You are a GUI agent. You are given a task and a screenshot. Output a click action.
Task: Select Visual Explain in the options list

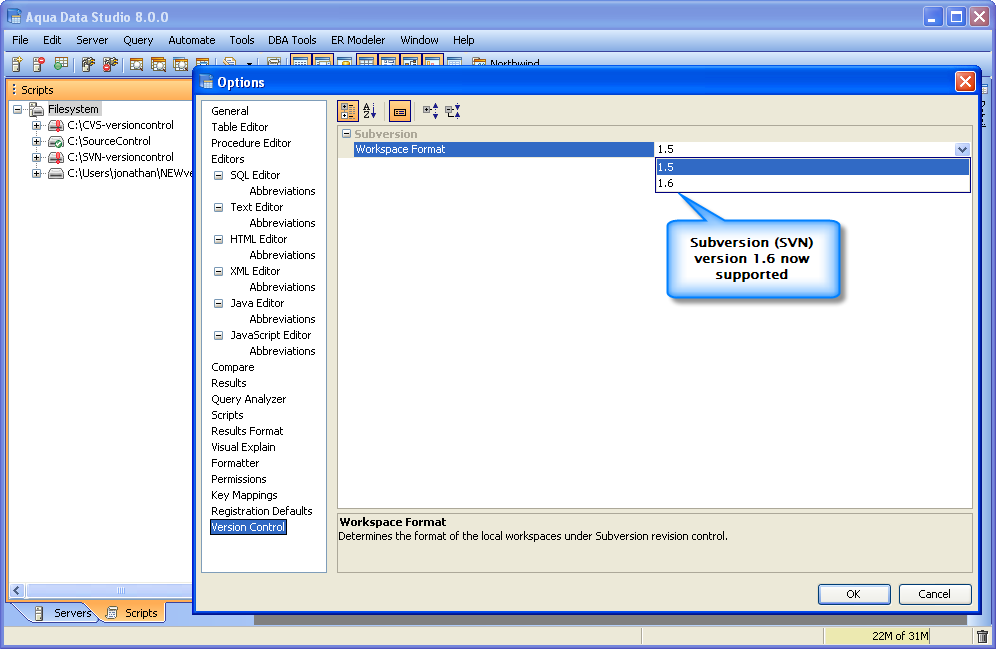[x=243, y=447]
